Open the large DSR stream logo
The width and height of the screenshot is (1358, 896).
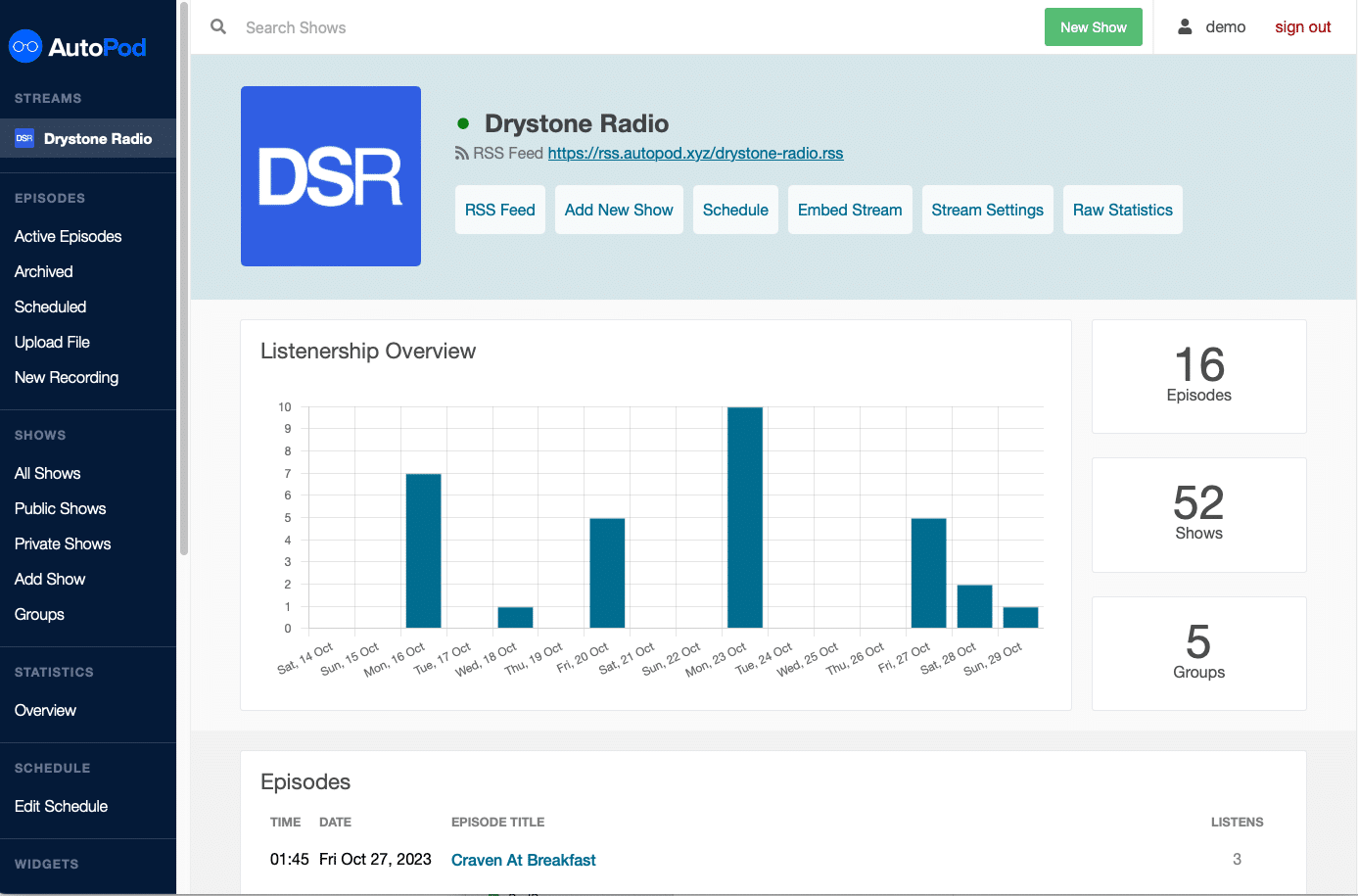pyautogui.click(x=331, y=176)
